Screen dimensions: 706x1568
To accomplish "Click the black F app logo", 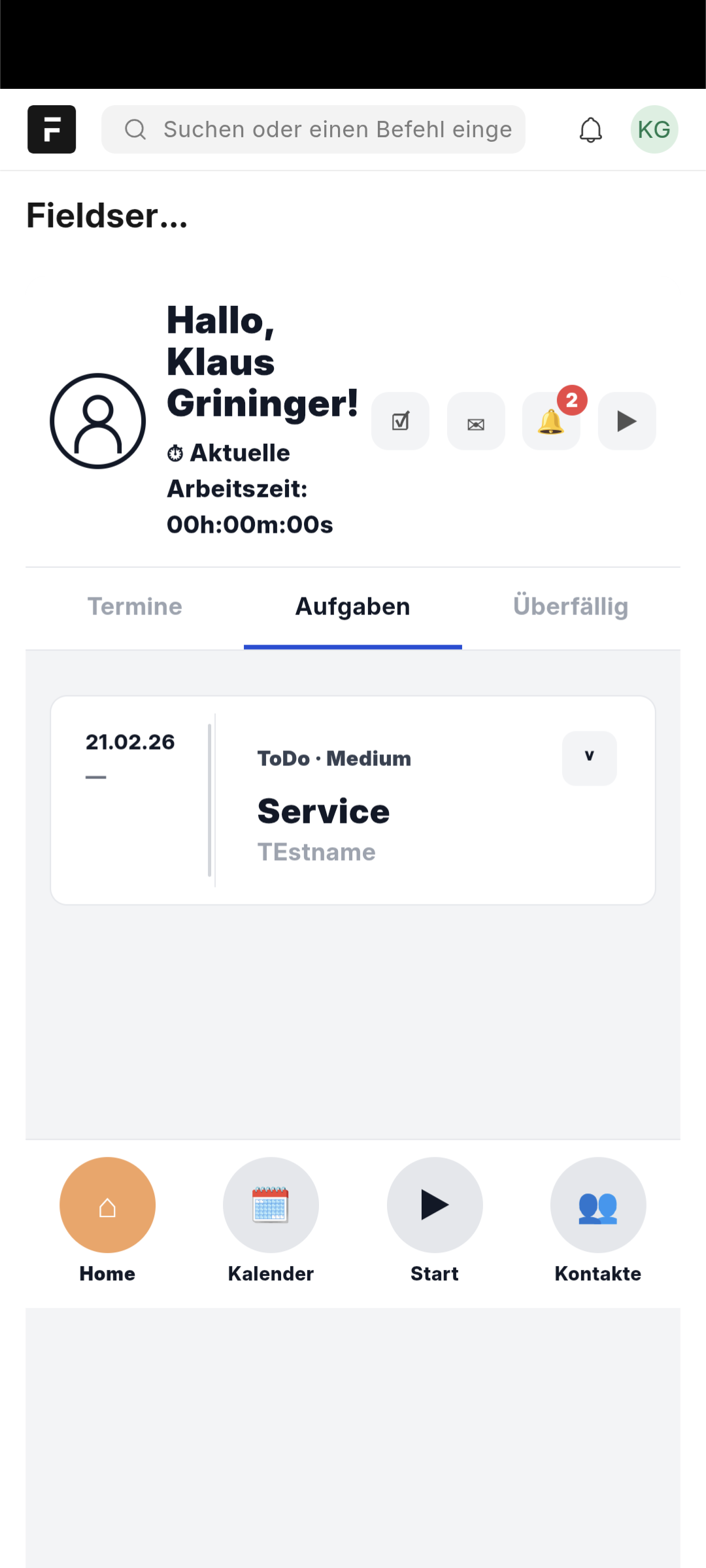I will (52, 129).
